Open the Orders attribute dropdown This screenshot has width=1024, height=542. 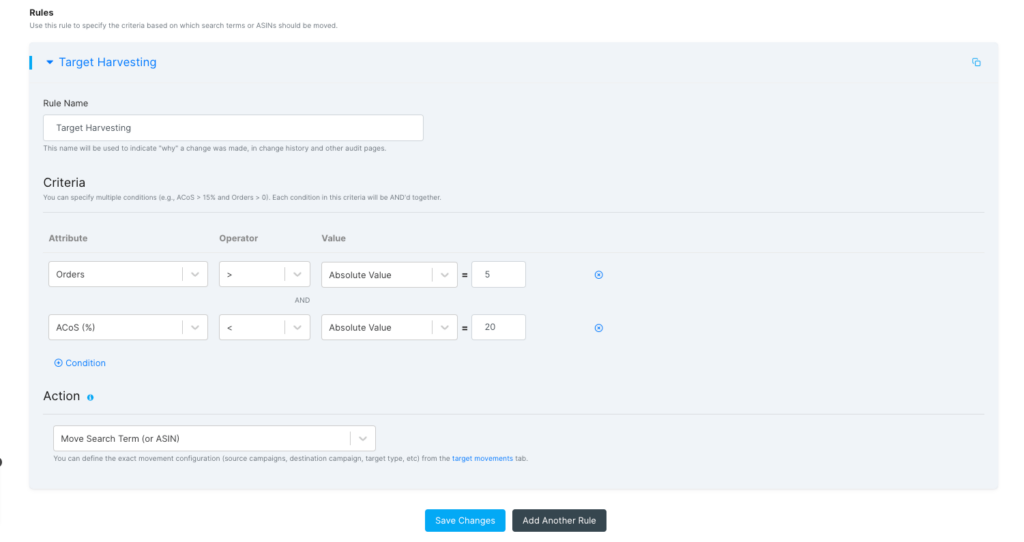click(x=128, y=274)
